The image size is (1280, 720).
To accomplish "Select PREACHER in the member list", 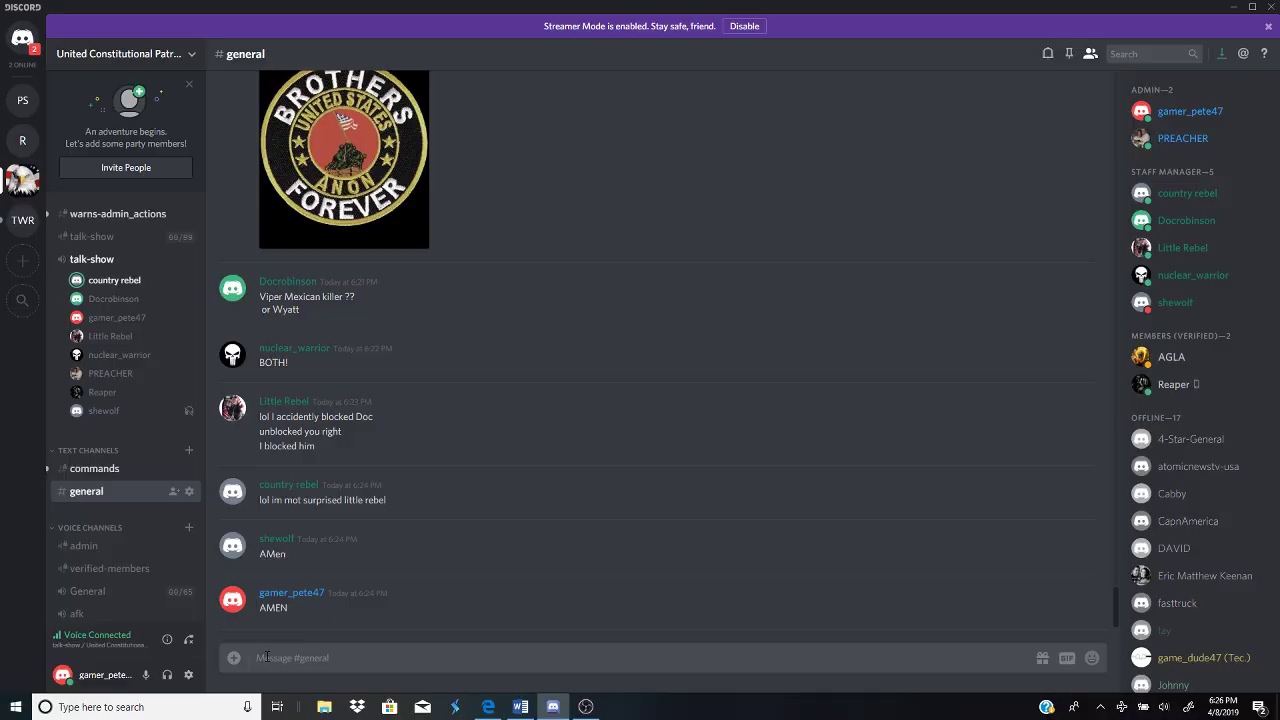I will [x=1183, y=139].
